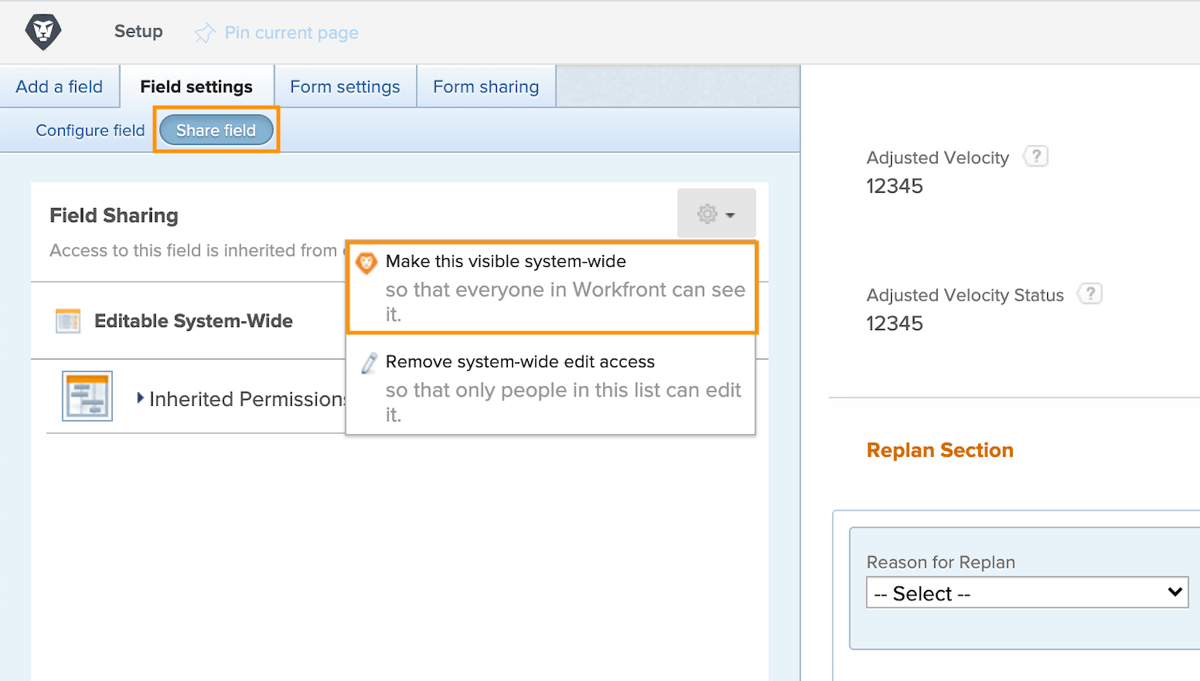This screenshot has height=681, width=1200.
Task: Click the Editable System-Wide list icon
Action: (67, 321)
